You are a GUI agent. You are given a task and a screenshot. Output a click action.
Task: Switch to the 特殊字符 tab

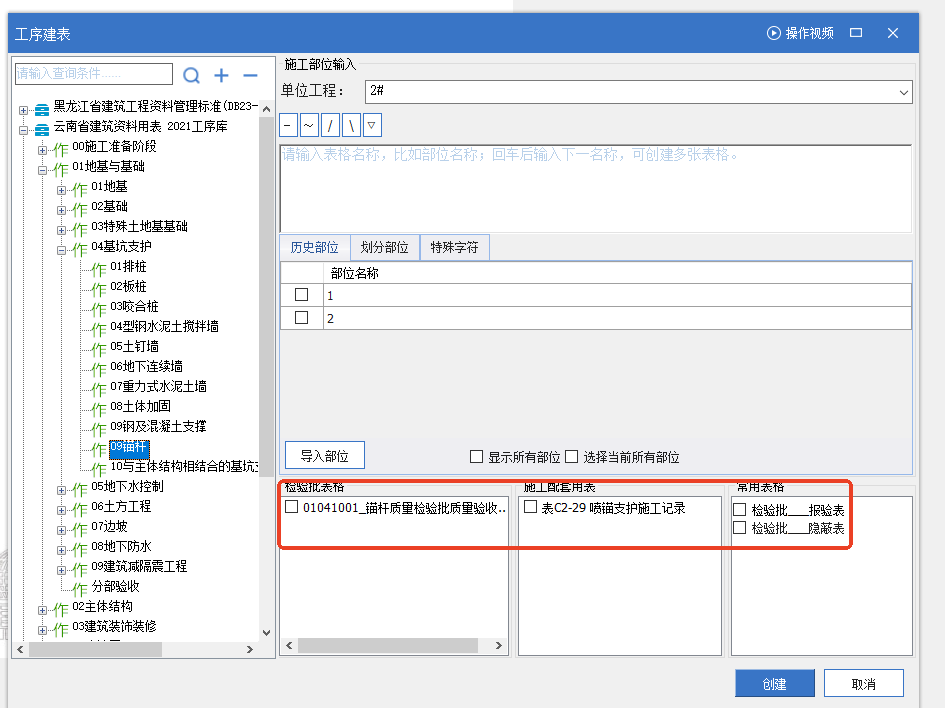point(454,248)
